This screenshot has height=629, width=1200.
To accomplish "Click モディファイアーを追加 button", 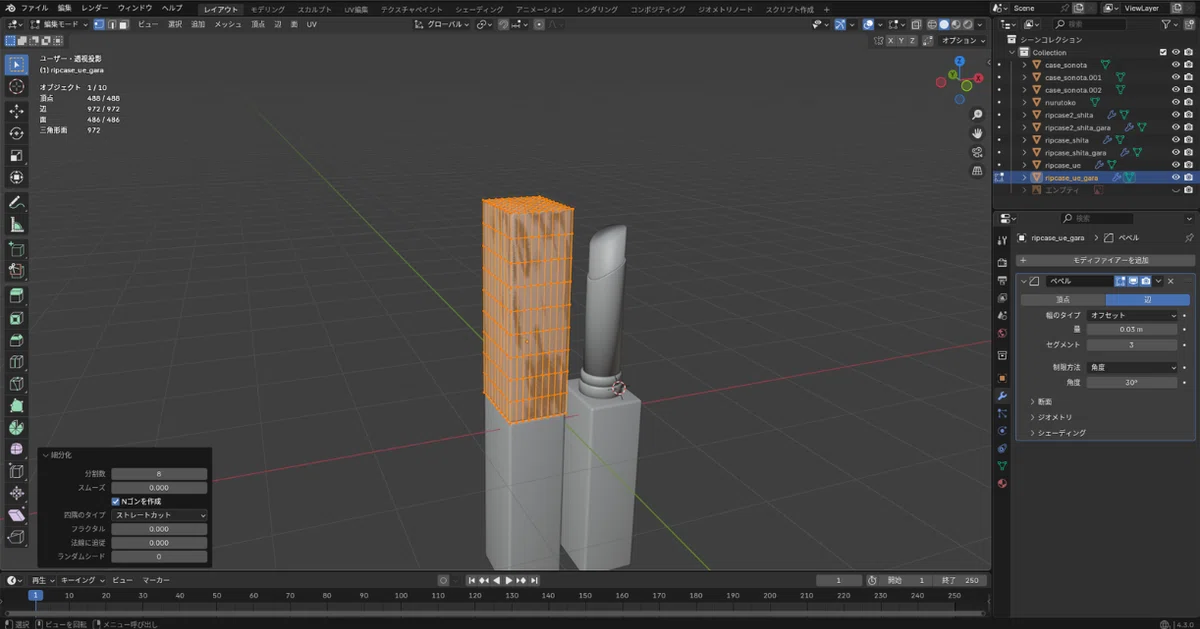I will click(x=1104, y=260).
